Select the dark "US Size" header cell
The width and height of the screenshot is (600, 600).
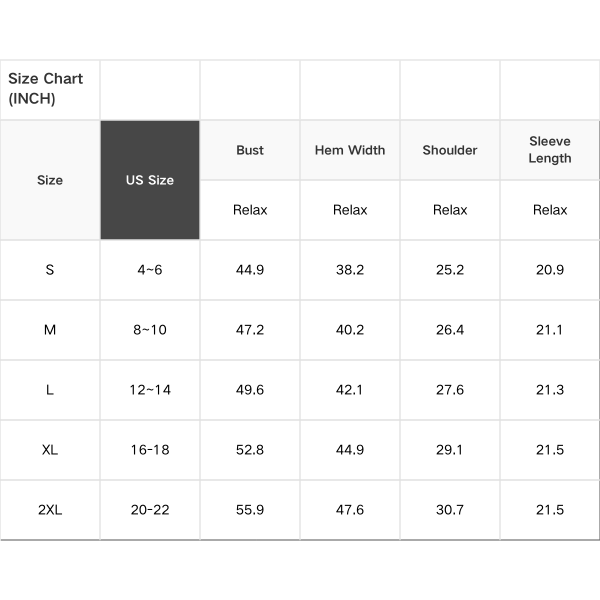point(150,180)
